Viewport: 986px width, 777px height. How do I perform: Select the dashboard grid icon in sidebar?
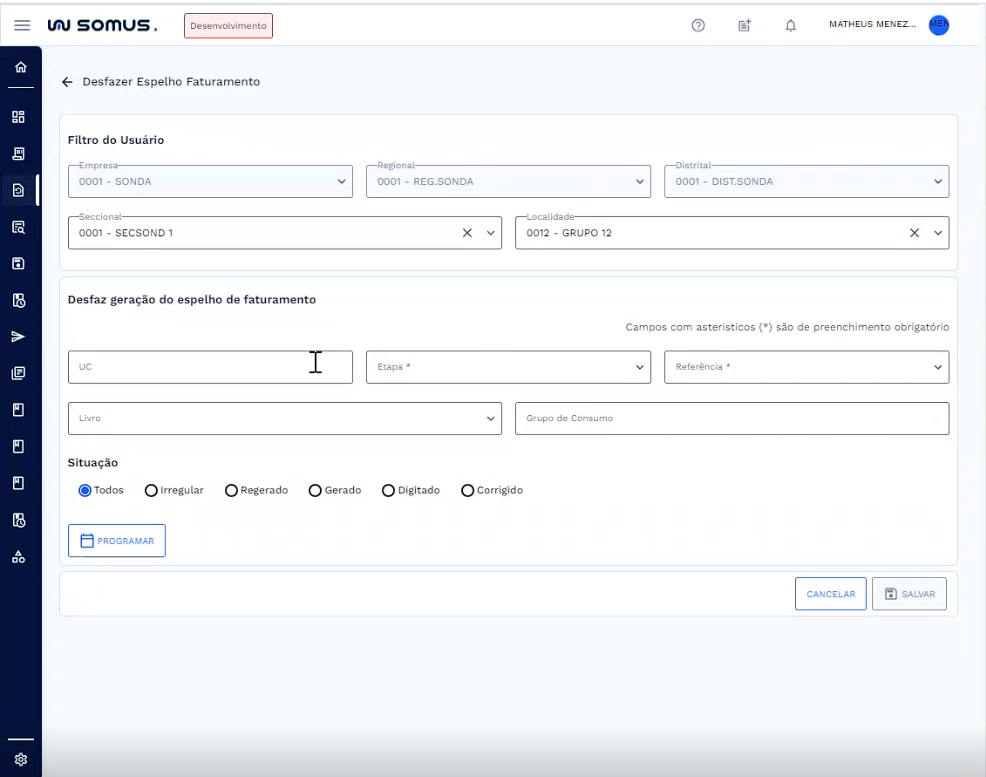19,116
